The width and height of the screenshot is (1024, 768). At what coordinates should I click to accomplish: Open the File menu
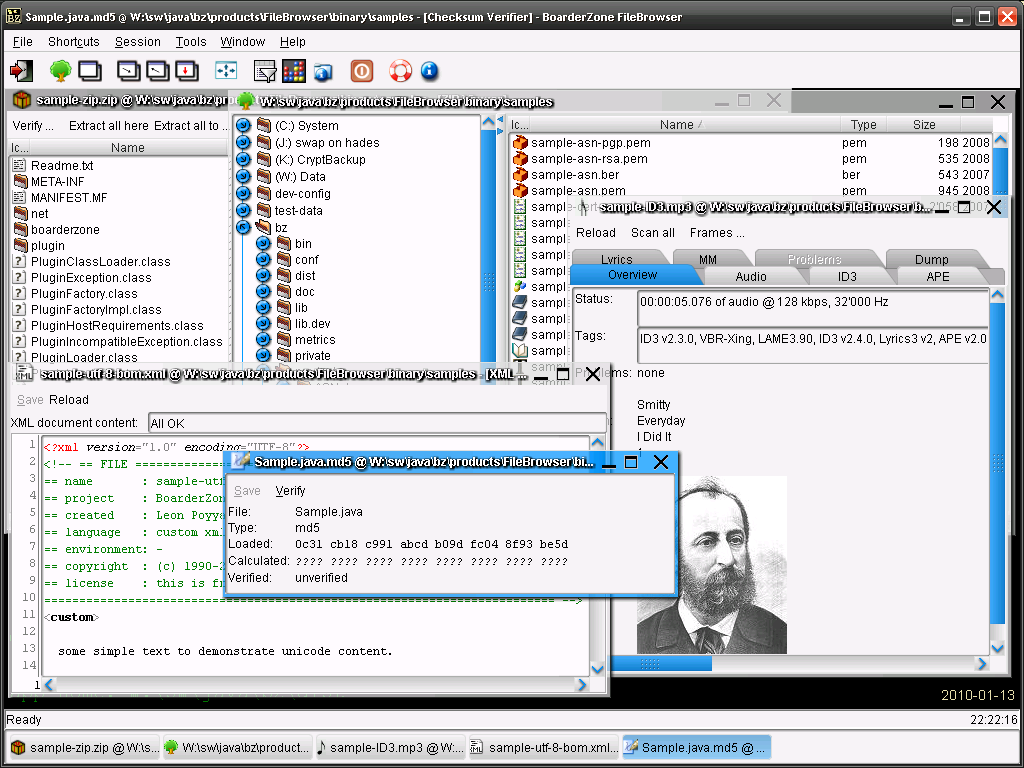coord(22,42)
